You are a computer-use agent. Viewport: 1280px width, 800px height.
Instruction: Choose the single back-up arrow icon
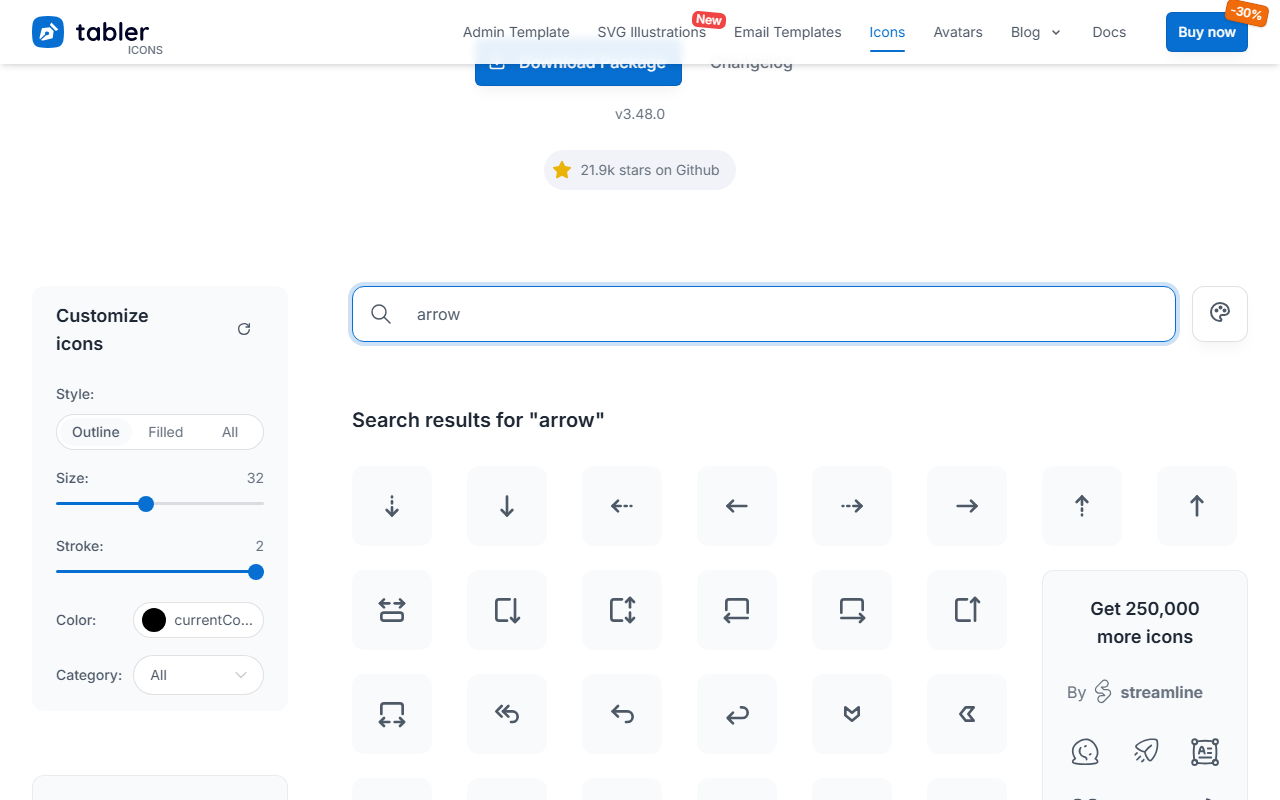click(x=622, y=714)
